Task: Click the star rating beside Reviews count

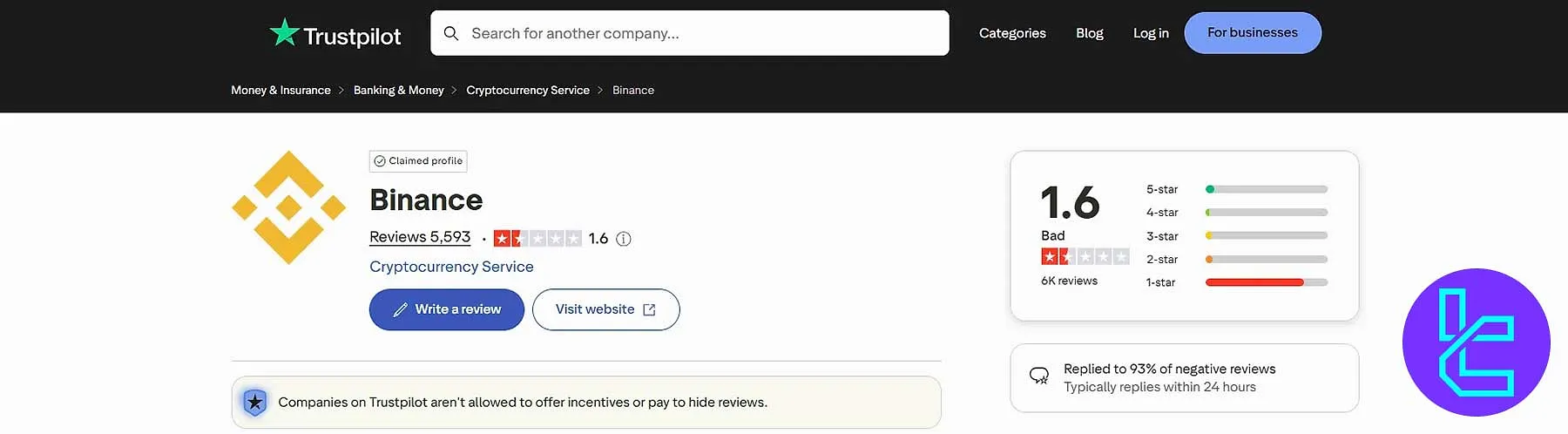Action: 537,239
